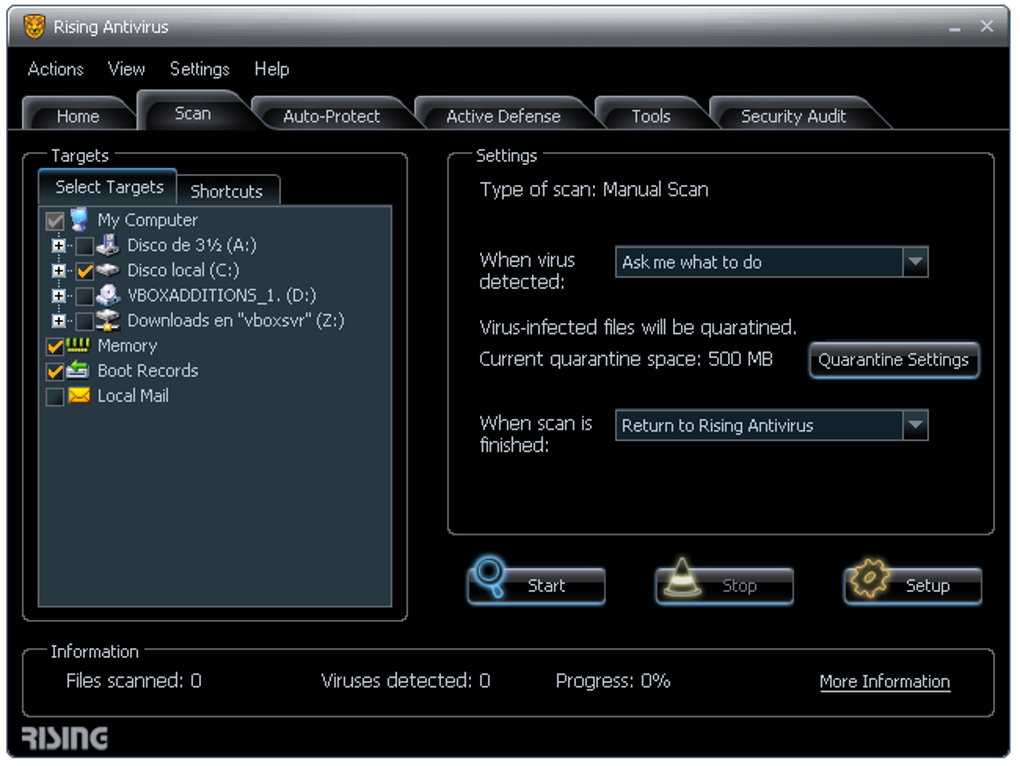
Task: Expand the Disco local (C:) tree node
Action: tap(59, 271)
